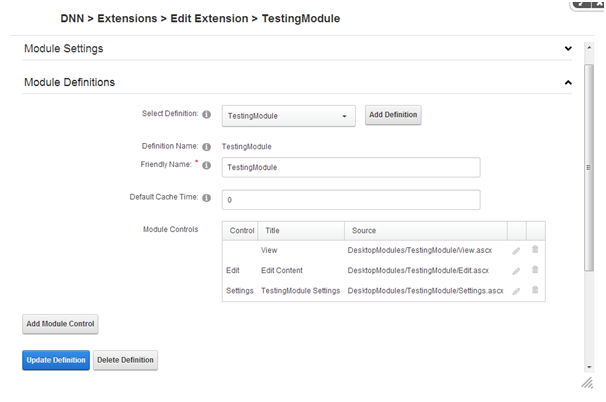Screen dimensions: 606x402
Task: Edit the TestingModule Settings control row
Action: [516, 291]
